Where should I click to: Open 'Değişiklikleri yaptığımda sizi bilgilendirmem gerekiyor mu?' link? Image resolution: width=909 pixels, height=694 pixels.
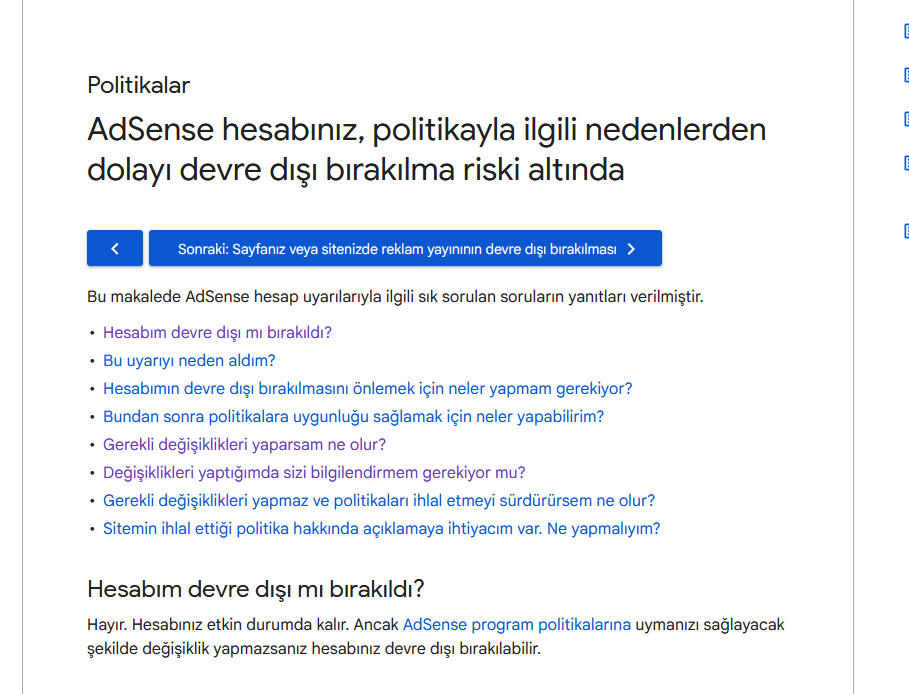tap(314, 473)
